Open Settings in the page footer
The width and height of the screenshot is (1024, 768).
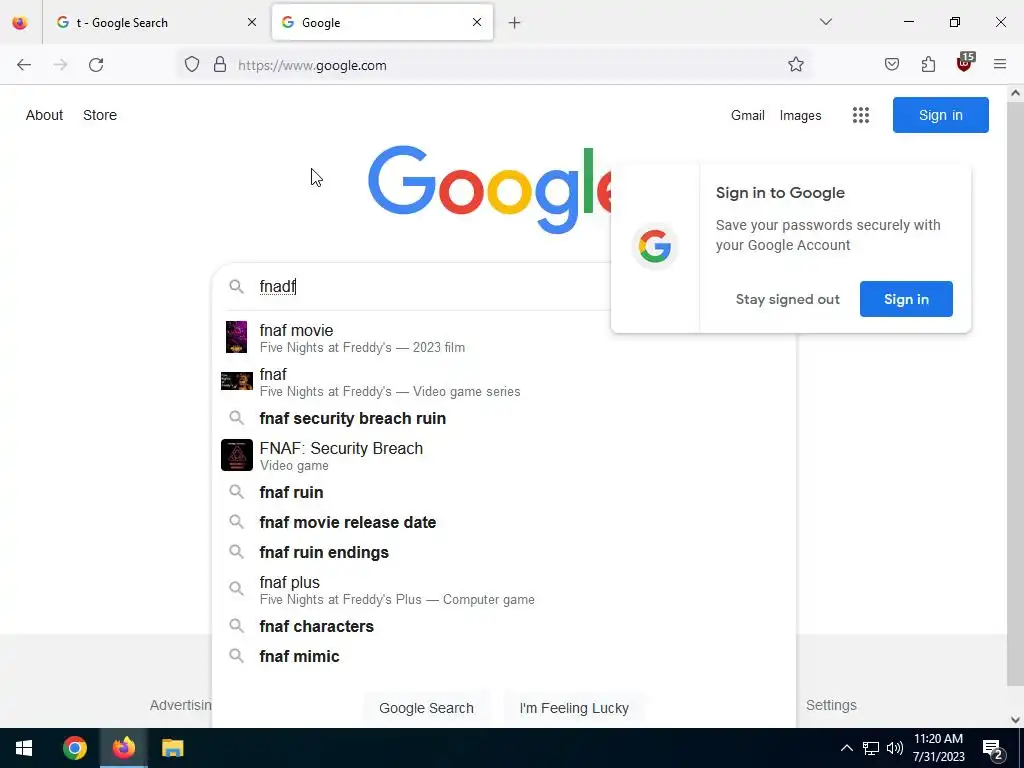(x=831, y=705)
